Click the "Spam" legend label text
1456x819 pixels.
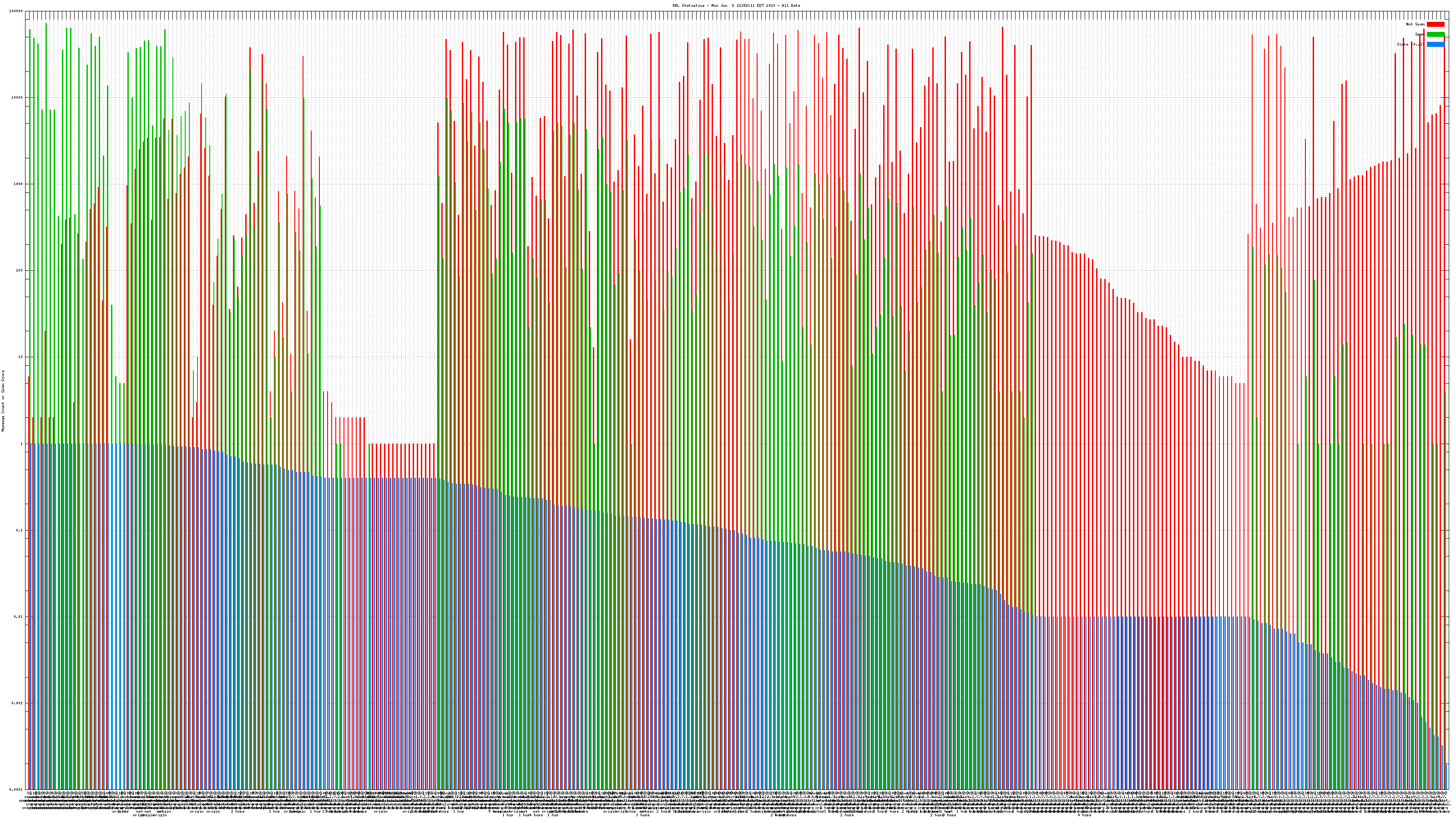(x=1419, y=35)
